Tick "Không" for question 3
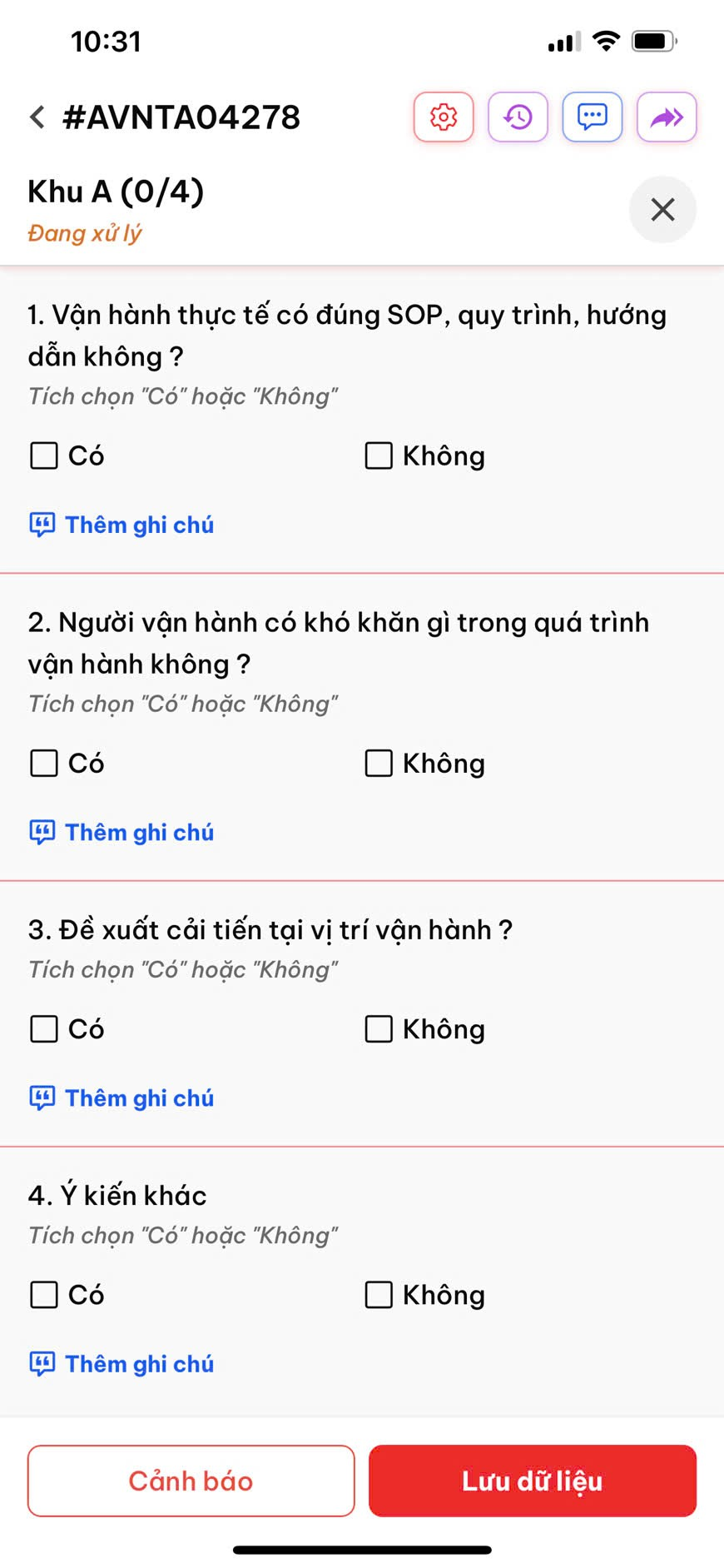724x1568 pixels. click(379, 1029)
